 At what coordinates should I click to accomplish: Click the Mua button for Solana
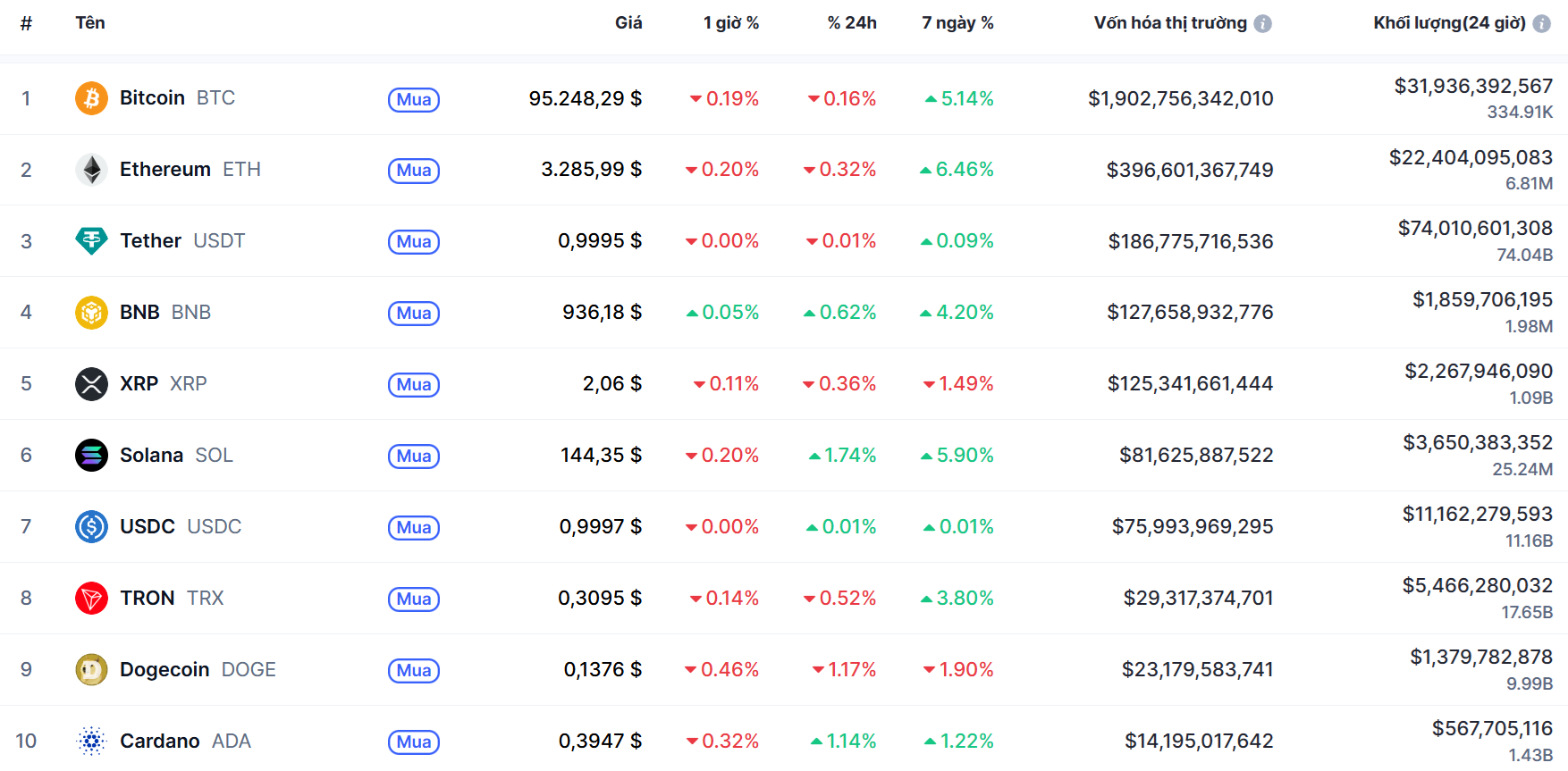tap(414, 457)
